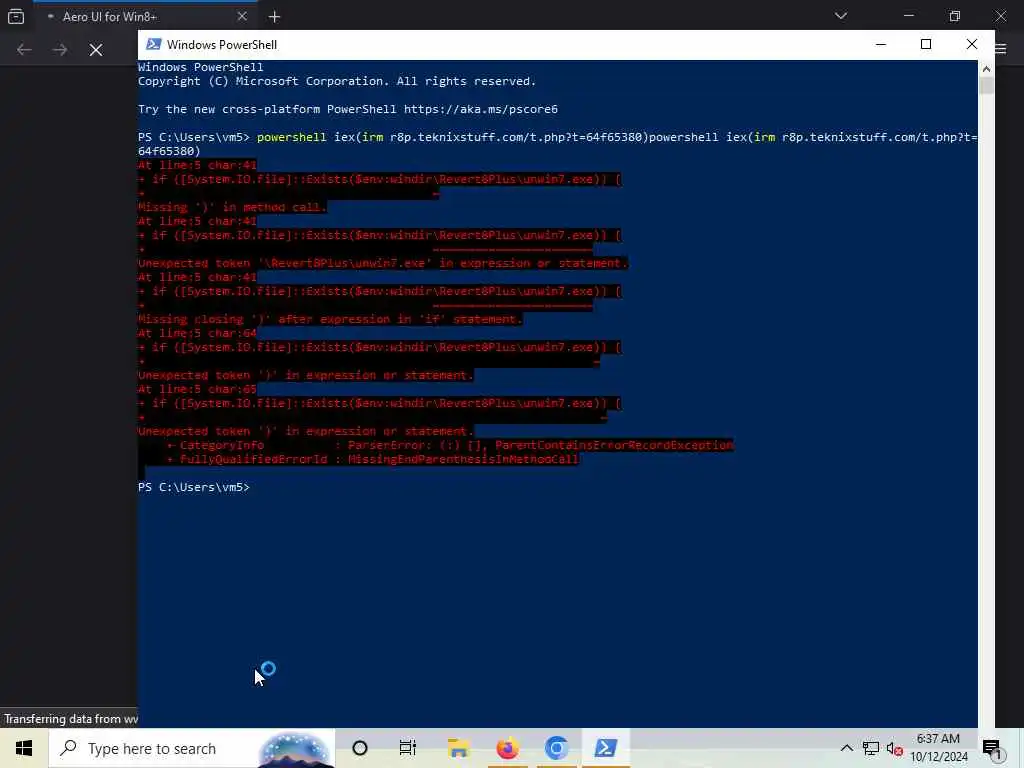This screenshot has height=768, width=1024.
Task: Click the PowerShell vertical scrollbar thumb
Action: click(x=986, y=86)
